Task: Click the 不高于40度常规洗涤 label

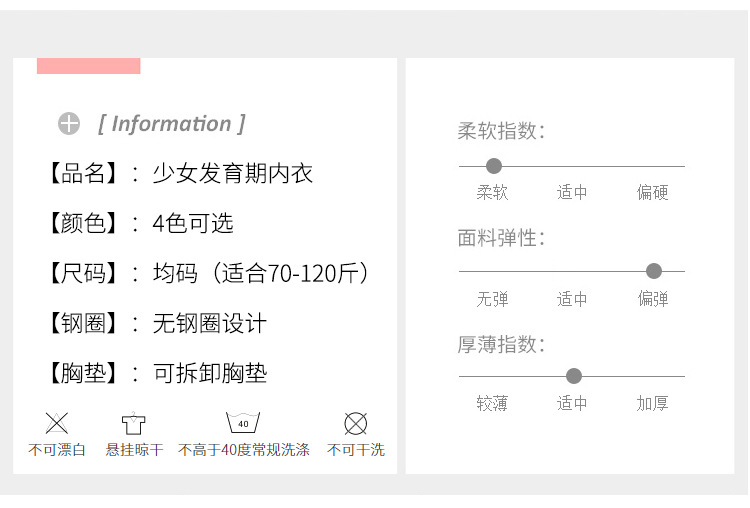Action: coord(244,450)
